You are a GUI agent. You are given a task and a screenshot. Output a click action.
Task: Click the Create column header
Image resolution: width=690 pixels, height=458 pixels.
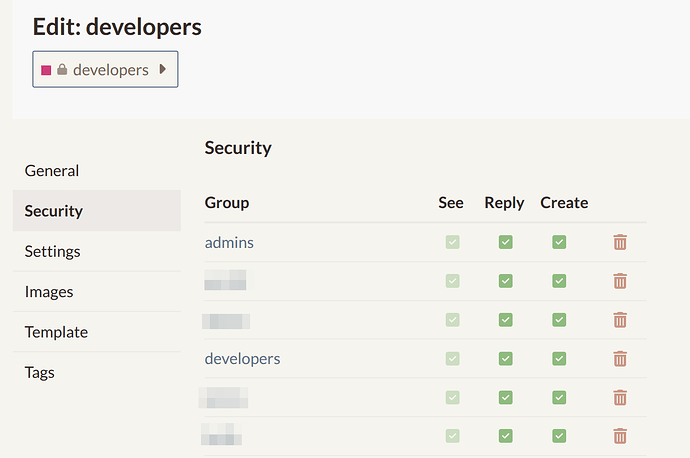coord(564,203)
